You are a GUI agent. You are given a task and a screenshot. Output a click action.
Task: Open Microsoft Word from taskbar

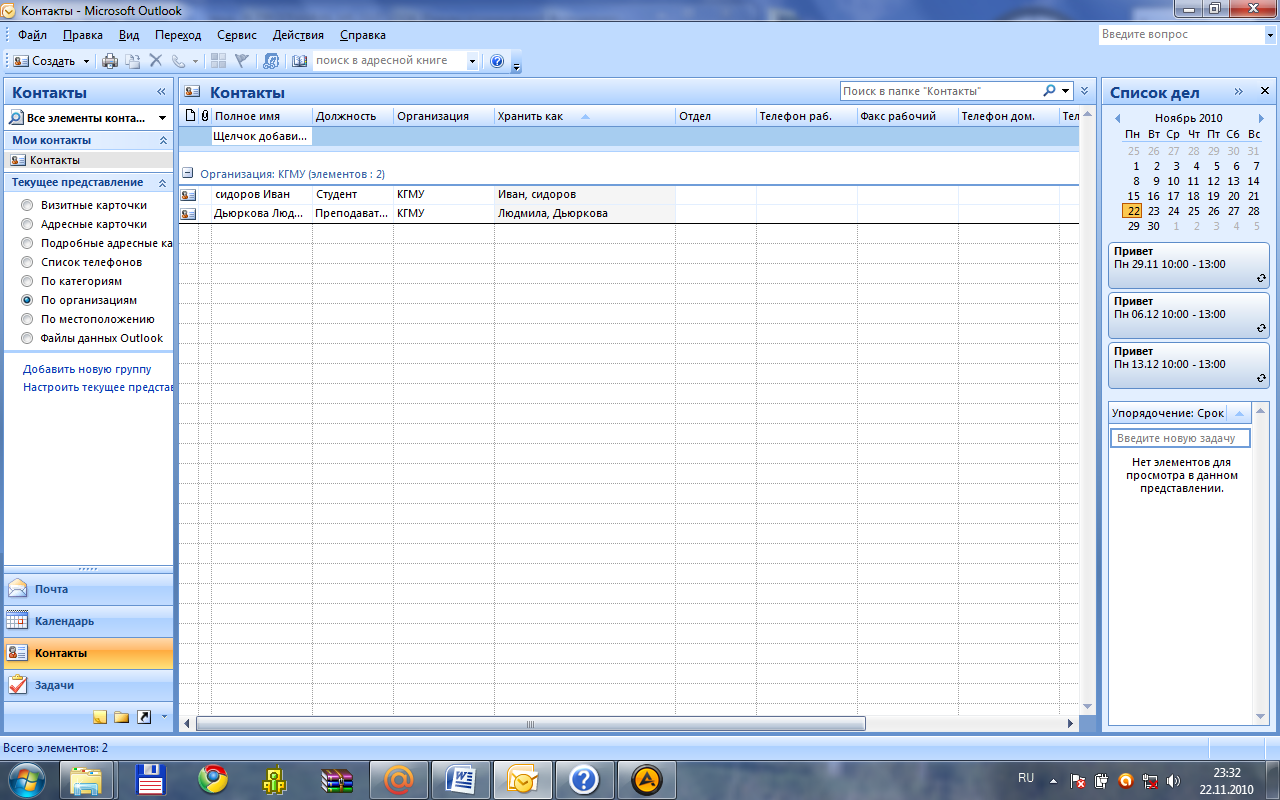click(461, 779)
